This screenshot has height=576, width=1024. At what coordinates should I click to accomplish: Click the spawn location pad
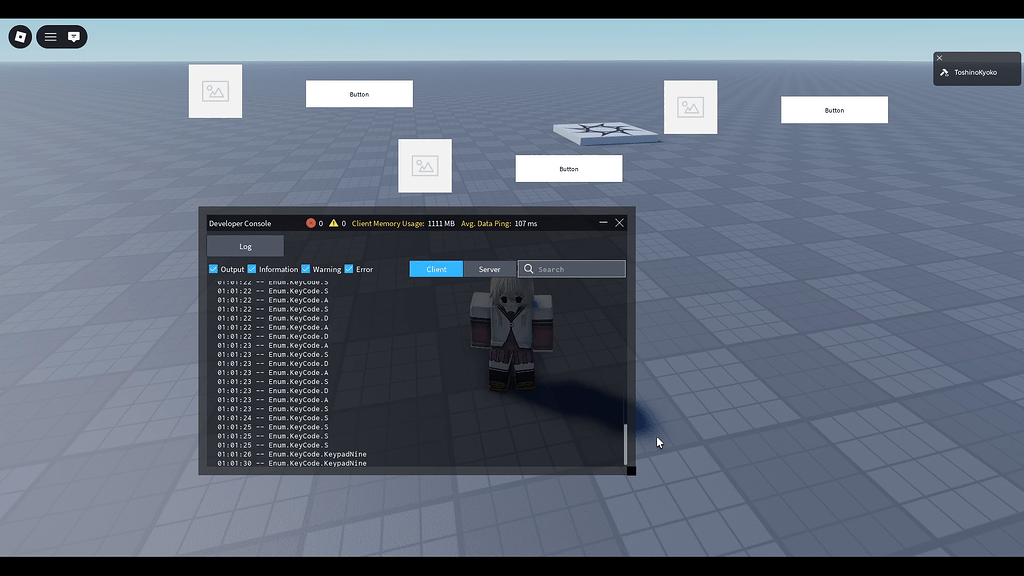click(606, 133)
